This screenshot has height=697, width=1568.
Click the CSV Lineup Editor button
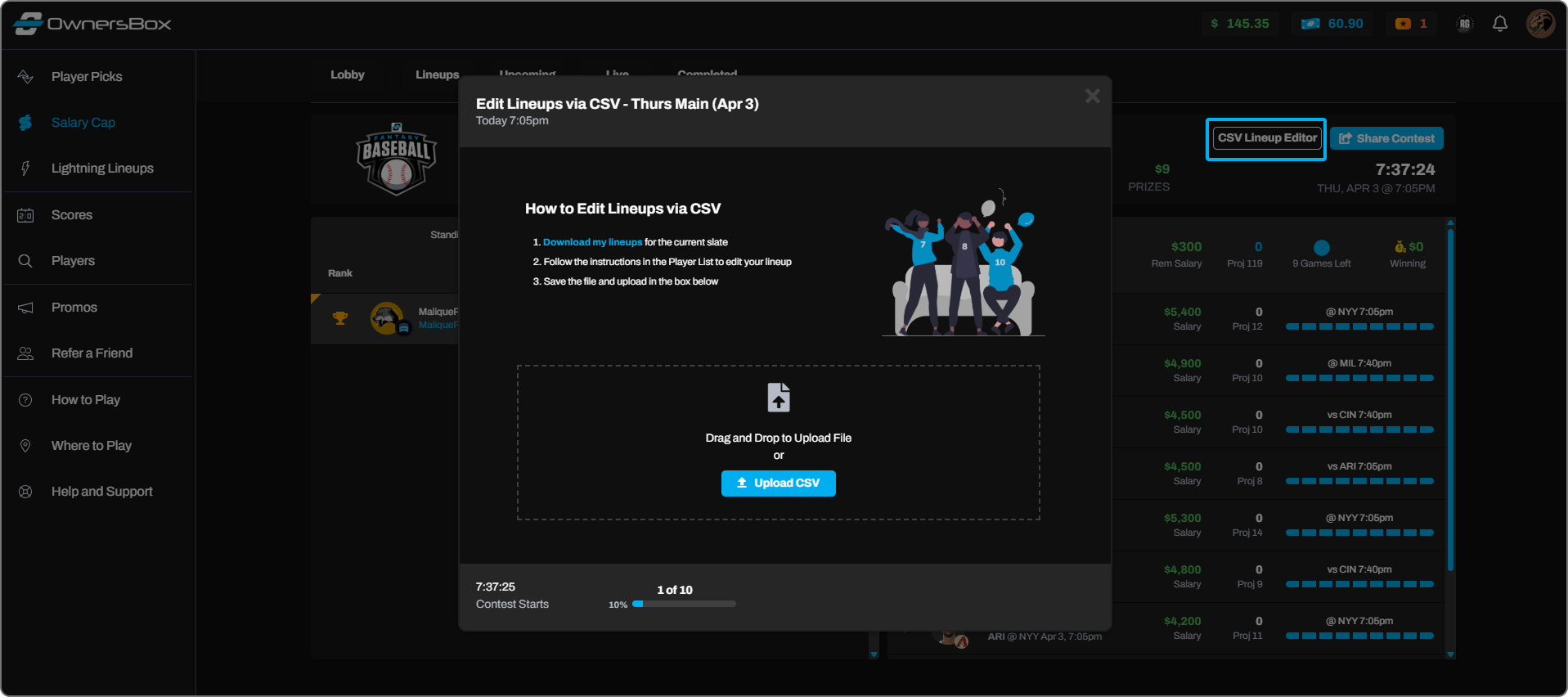1266,138
